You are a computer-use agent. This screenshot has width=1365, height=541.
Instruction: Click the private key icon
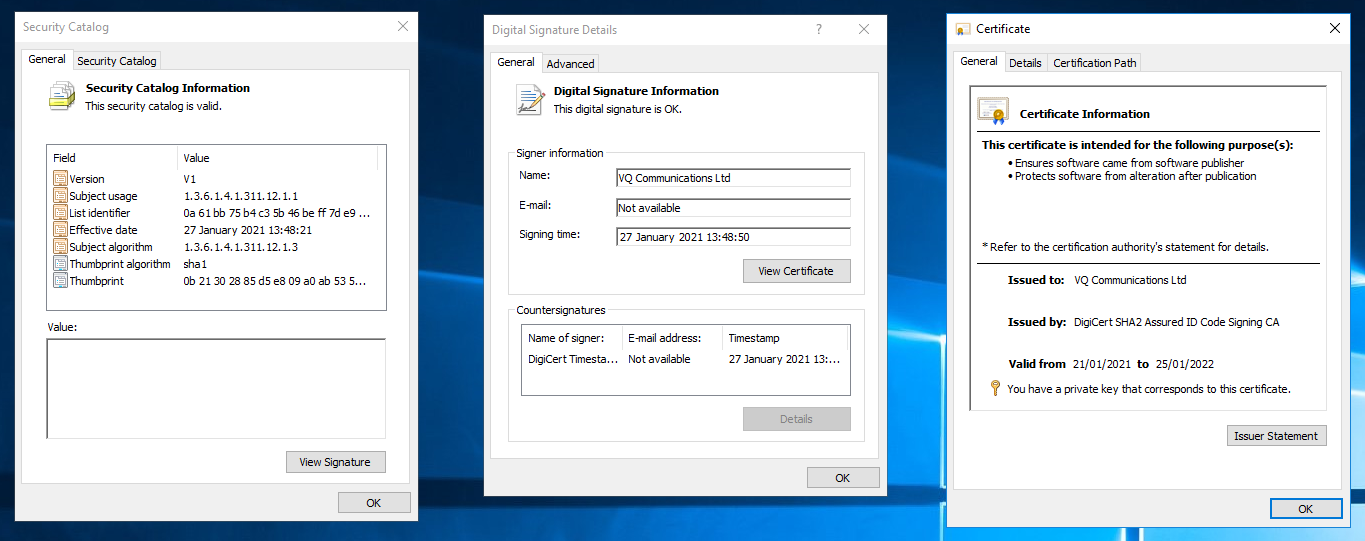(995, 388)
